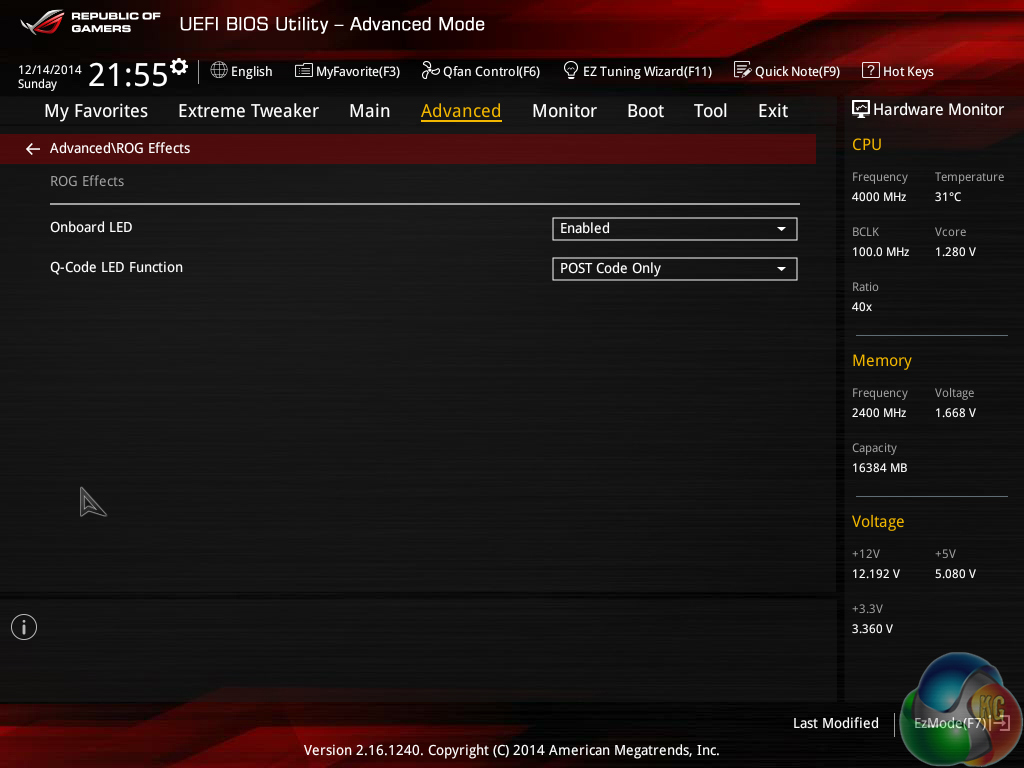This screenshot has height=768, width=1024.
Task: Launch Qfan Control(F6) label
Action: click(x=491, y=71)
